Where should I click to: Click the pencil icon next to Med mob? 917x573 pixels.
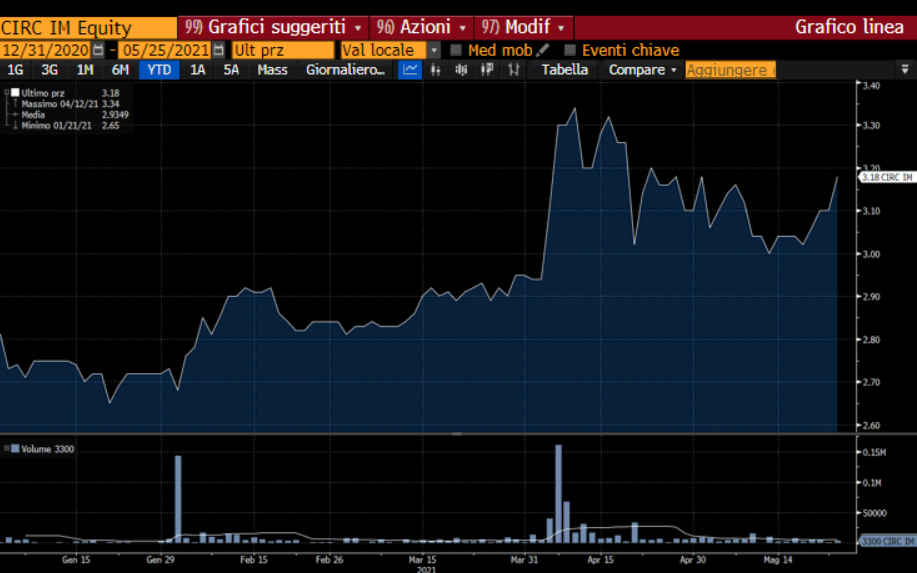click(543, 50)
